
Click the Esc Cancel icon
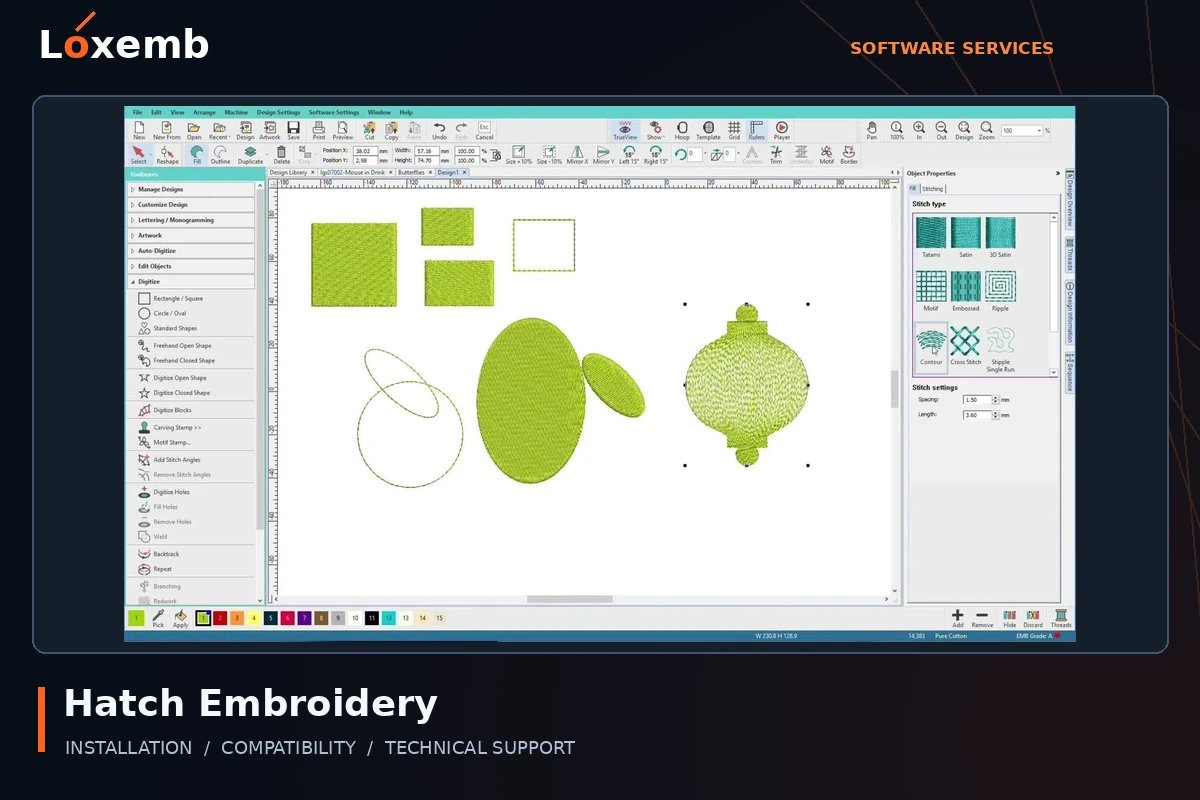pyautogui.click(x=484, y=131)
